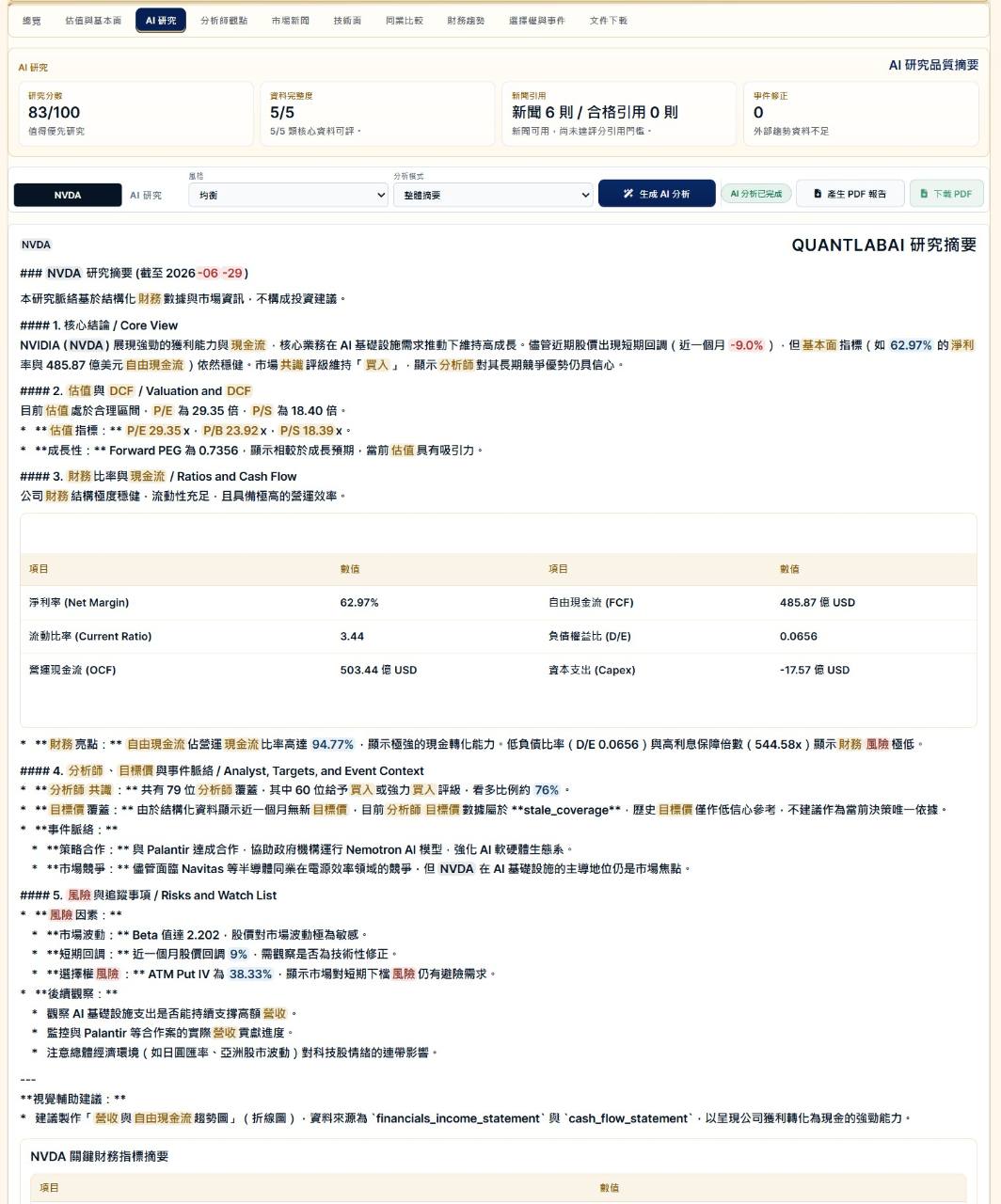Click the 負債權益比 (D/E) cell
1001x1204 pixels.
pyautogui.click(x=590, y=636)
